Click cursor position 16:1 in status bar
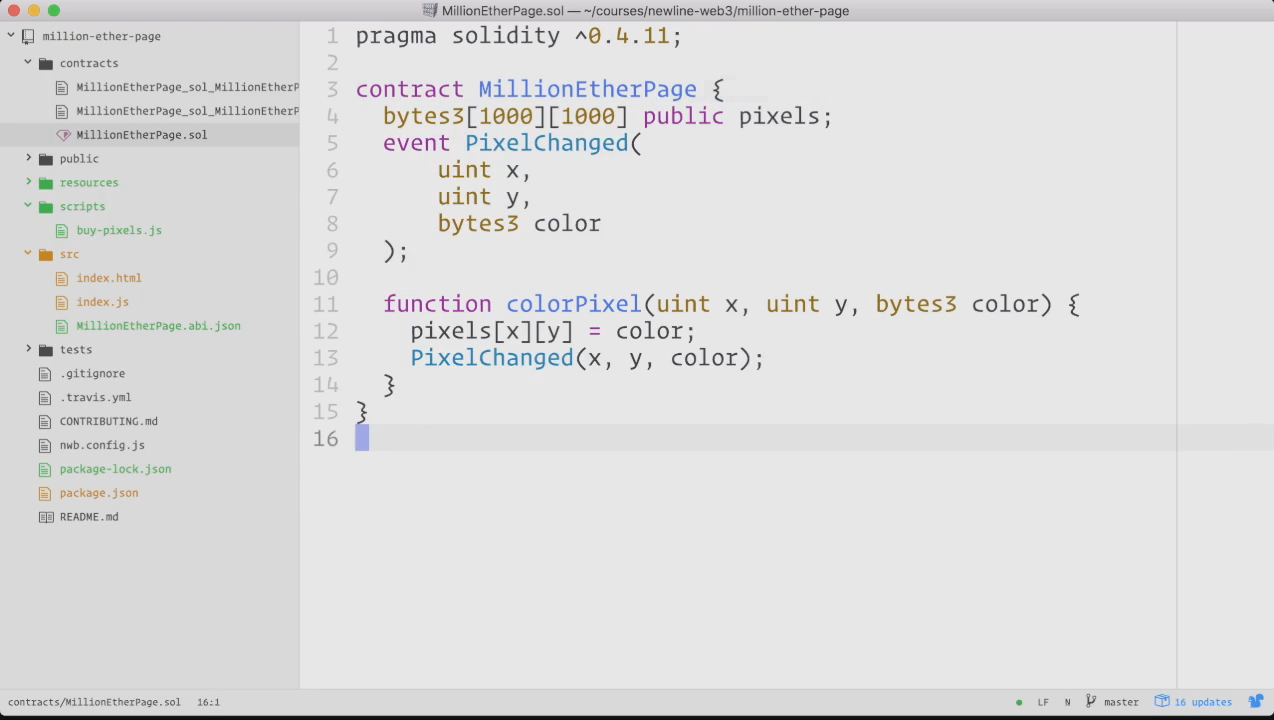This screenshot has height=720, width=1274. [208, 702]
